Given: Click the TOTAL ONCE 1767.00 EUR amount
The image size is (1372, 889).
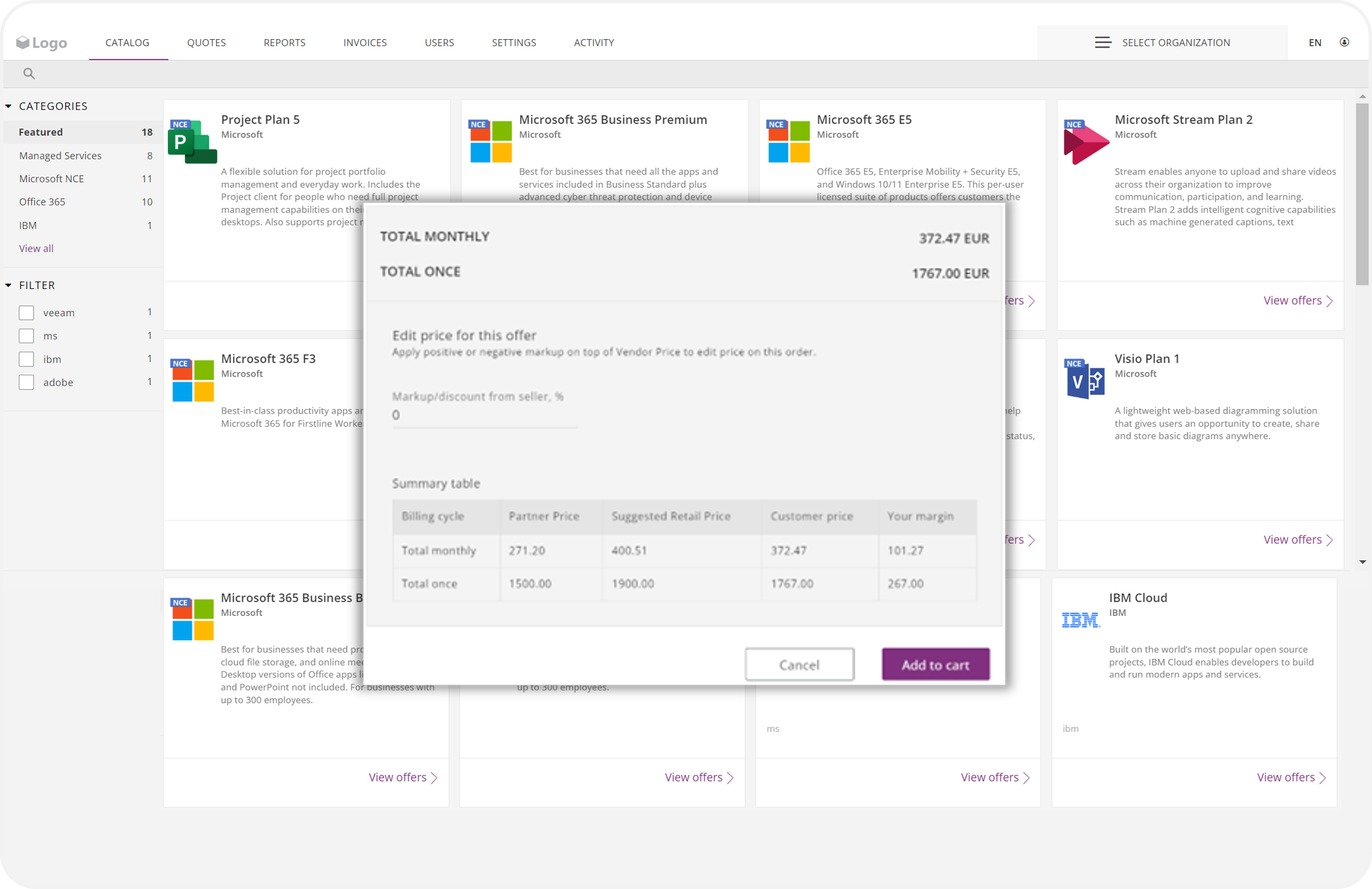Looking at the screenshot, I should tap(950, 272).
